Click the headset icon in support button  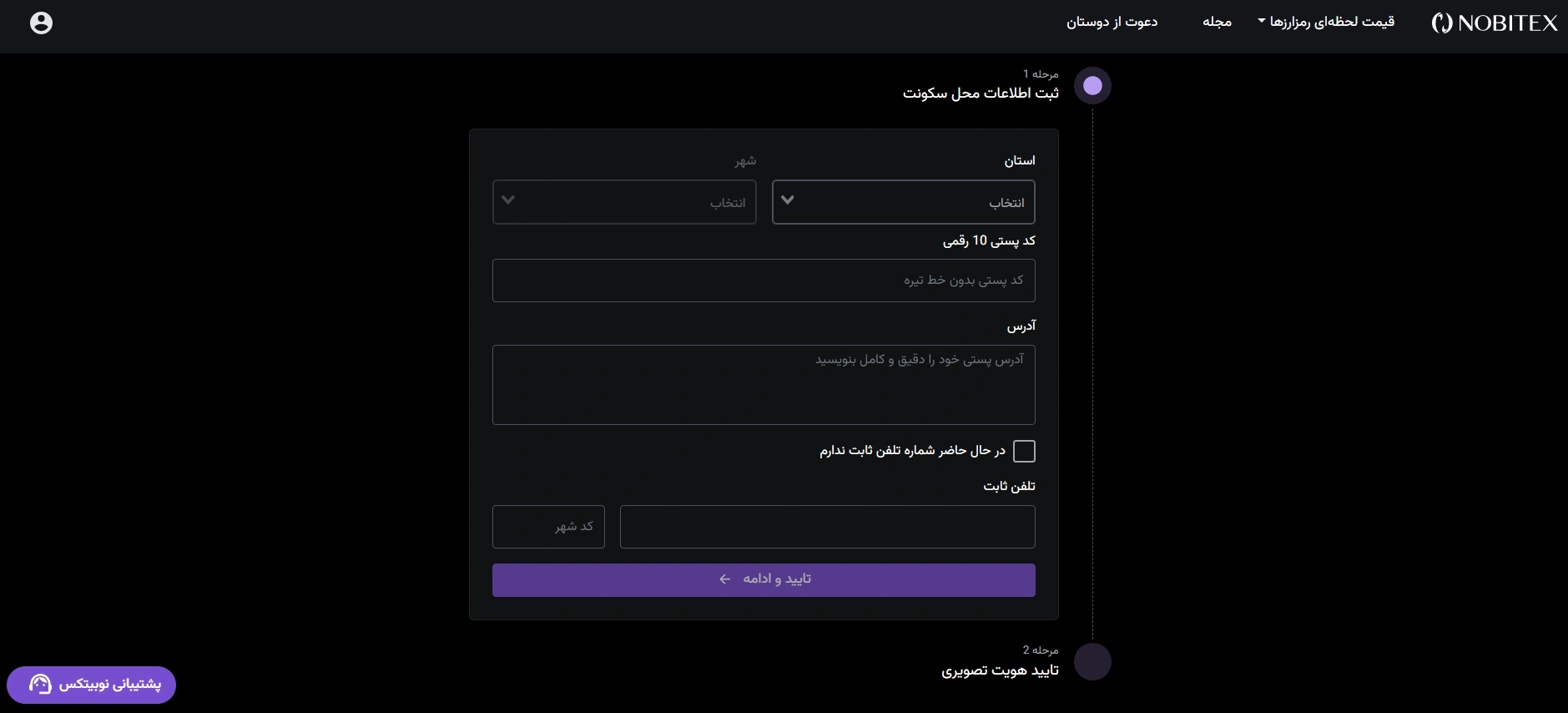click(x=40, y=684)
